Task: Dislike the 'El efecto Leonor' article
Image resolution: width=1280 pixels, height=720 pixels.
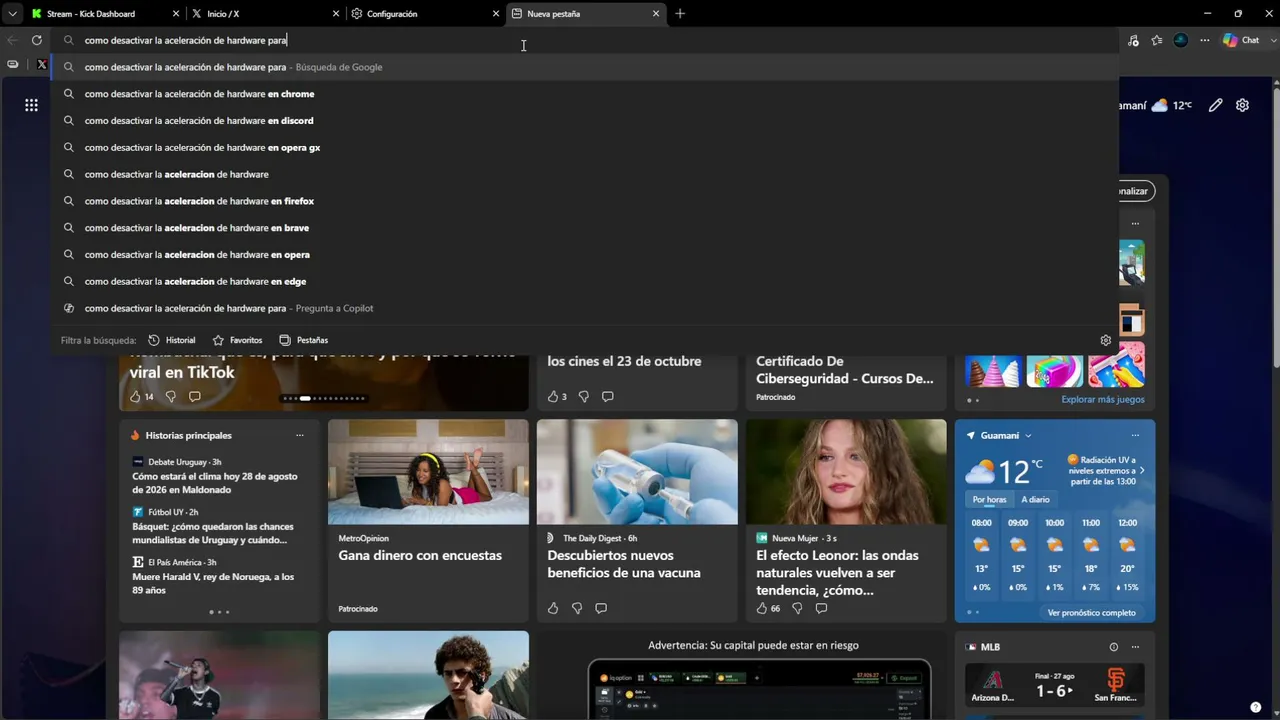Action: pyautogui.click(x=797, y=608)
